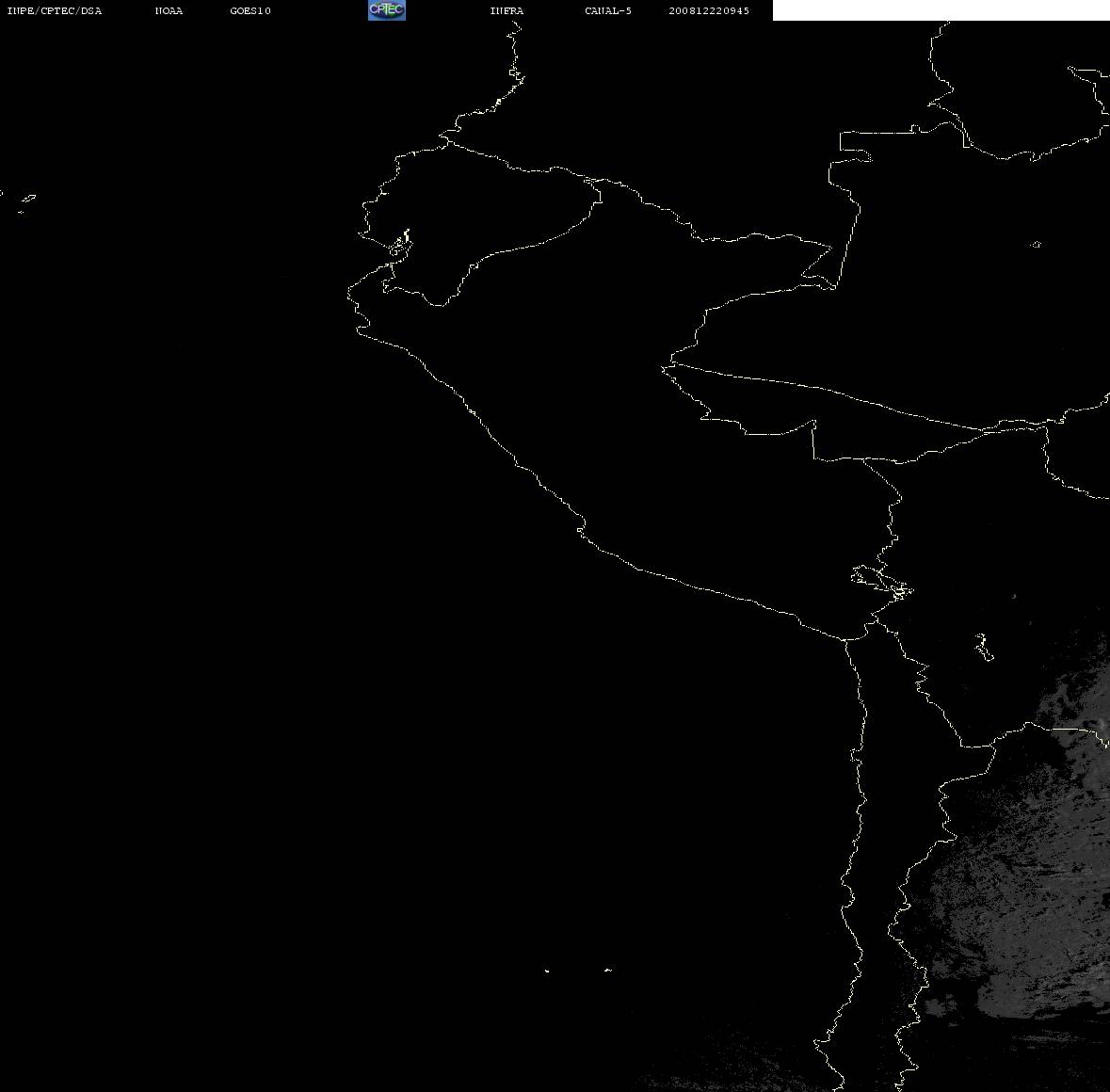Click the westernmost small island off Chile
Image resolution: width=1110 pixels, height=1092 pixels.
point(546,971)
